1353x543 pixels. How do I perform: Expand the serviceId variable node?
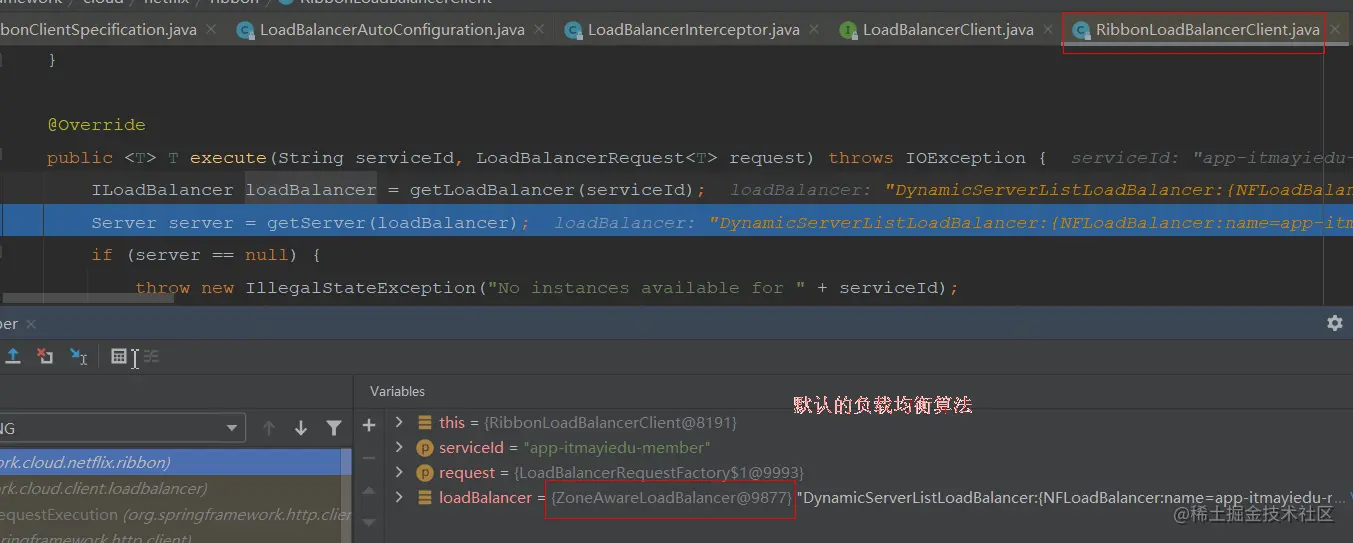(x=400, y=447)
